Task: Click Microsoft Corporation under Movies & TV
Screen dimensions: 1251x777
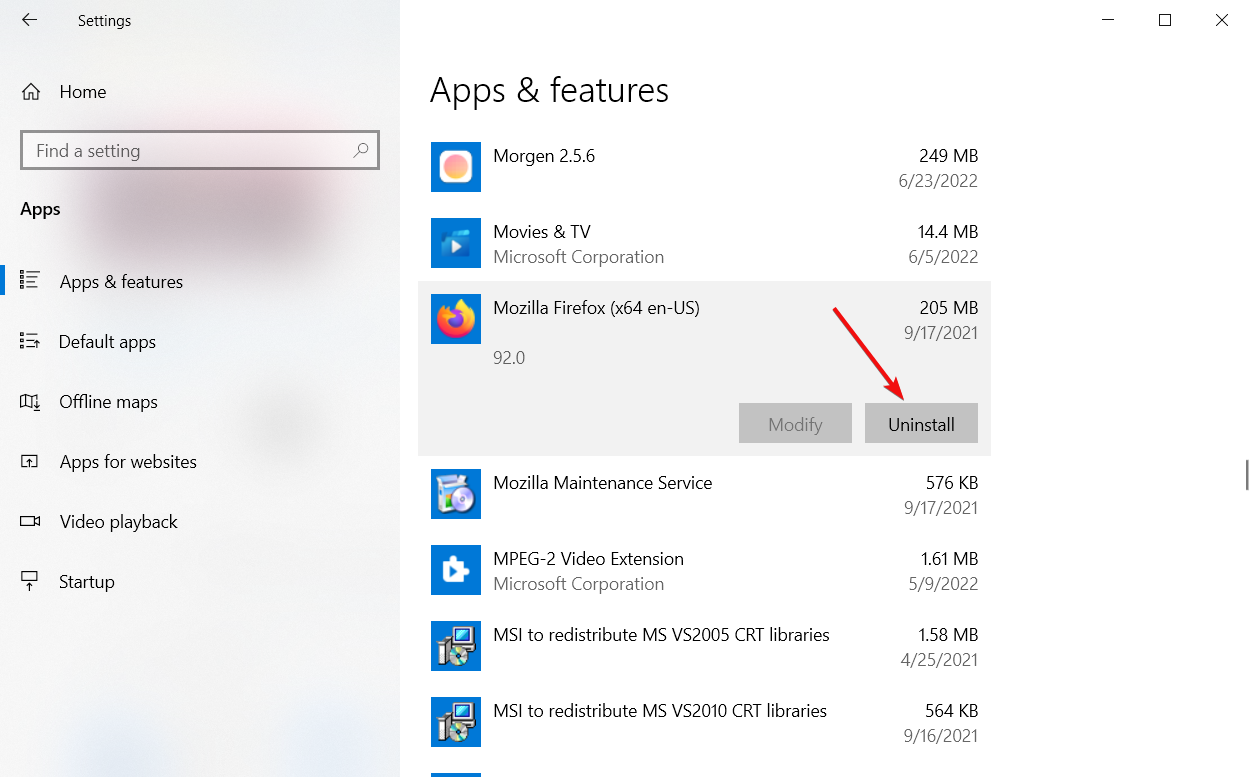Action: [x=578, y=257]
